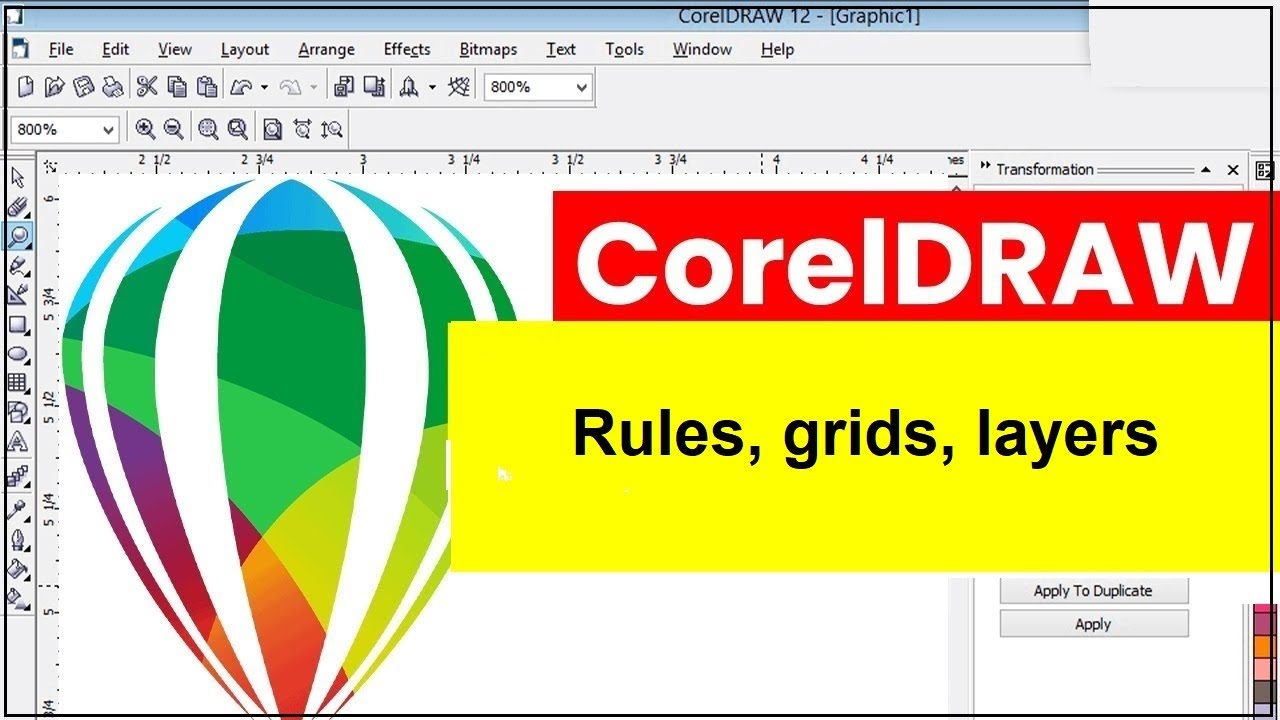
Task: Open the Application launcher icon
Action: coord(409,87)
